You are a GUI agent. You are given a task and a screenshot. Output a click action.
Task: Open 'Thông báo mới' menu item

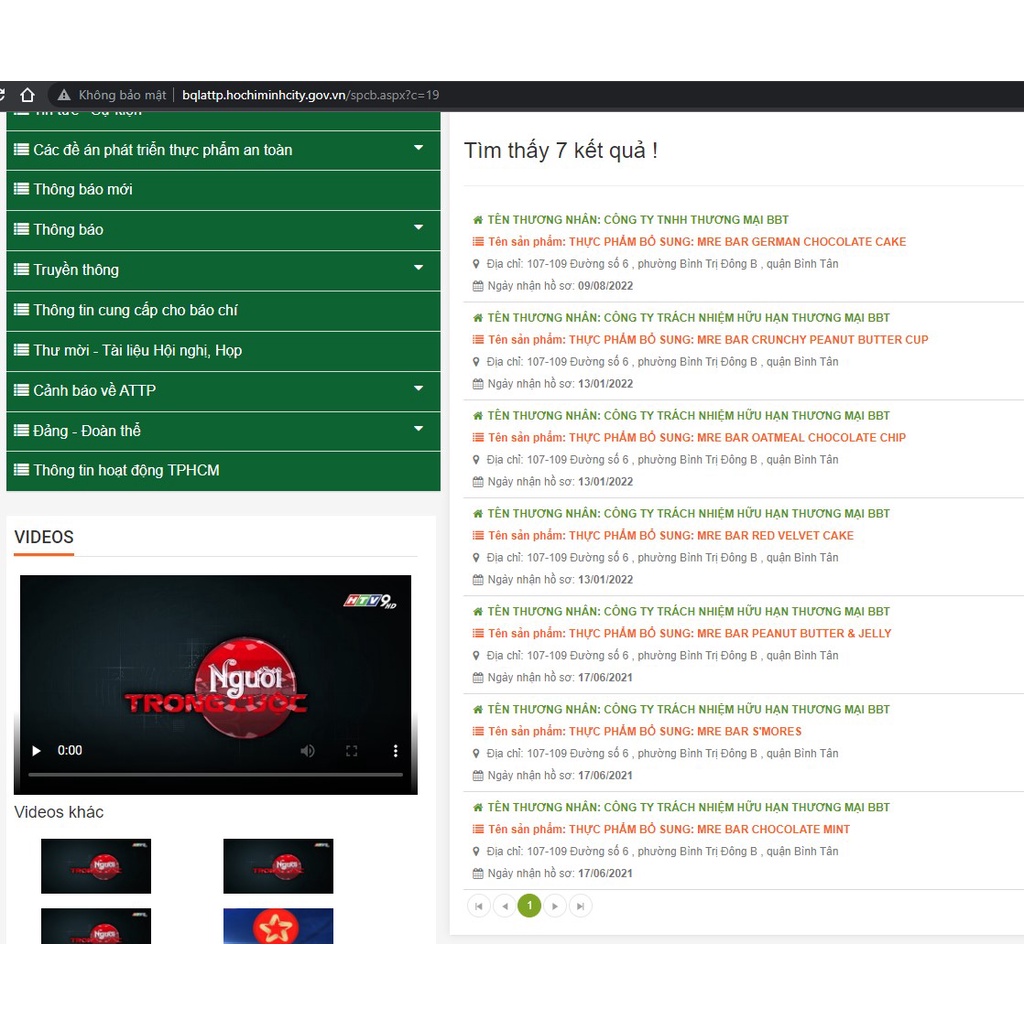[x=83, y=189]
